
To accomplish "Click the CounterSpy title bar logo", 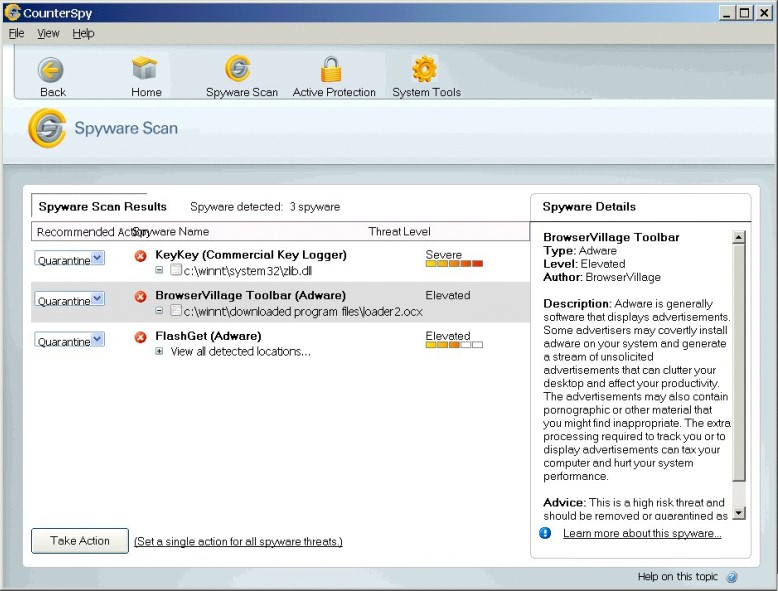I will point(12,12).
